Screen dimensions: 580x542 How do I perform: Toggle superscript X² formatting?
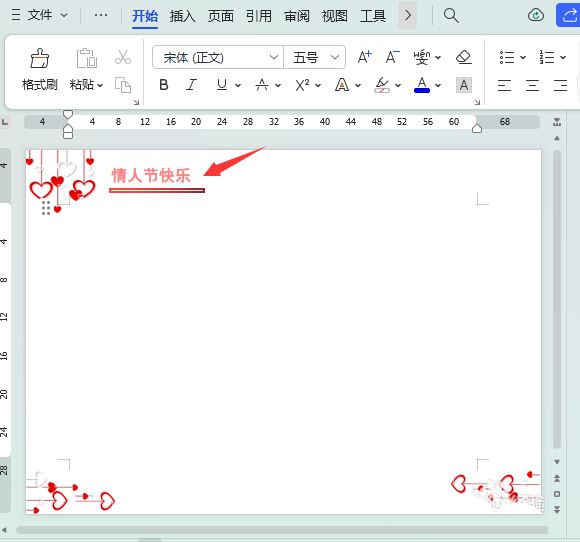pyautogui.click(x=302, y=85)
